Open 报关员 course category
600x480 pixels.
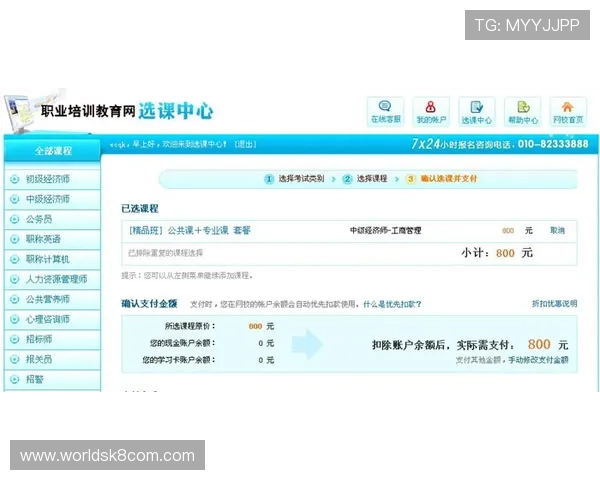click(39, 359)
